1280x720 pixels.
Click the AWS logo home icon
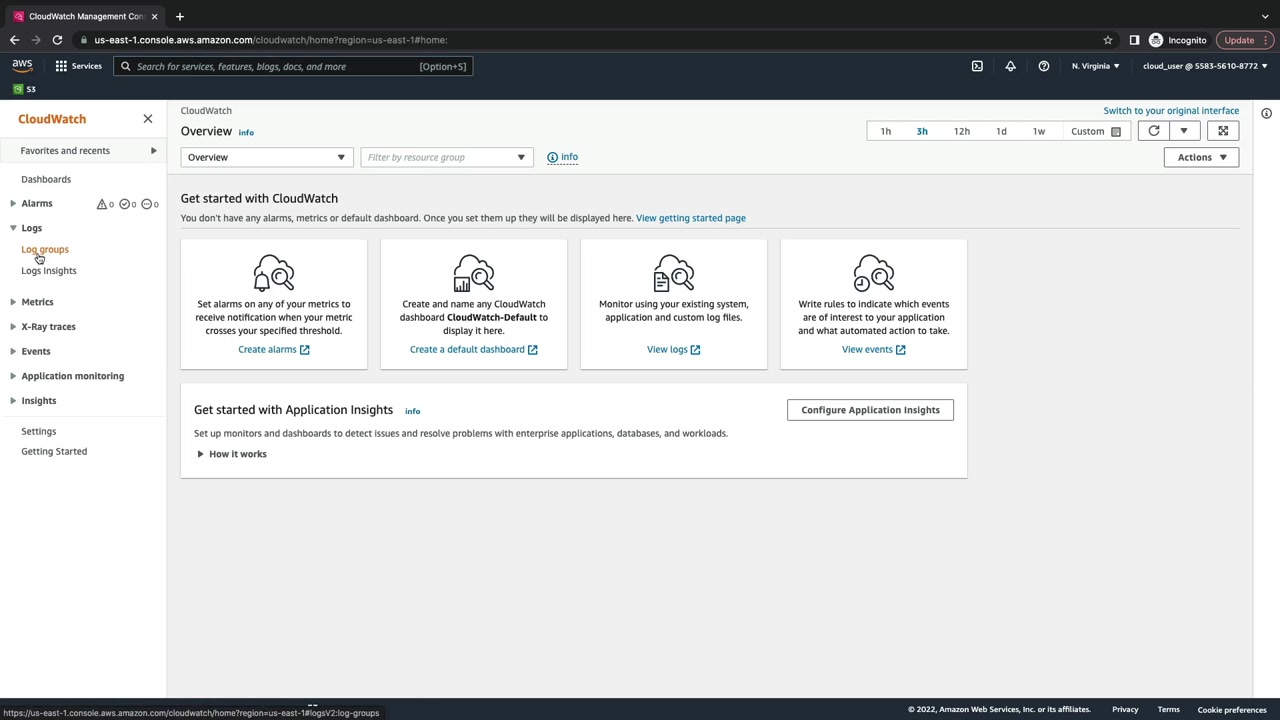(22, 66)
